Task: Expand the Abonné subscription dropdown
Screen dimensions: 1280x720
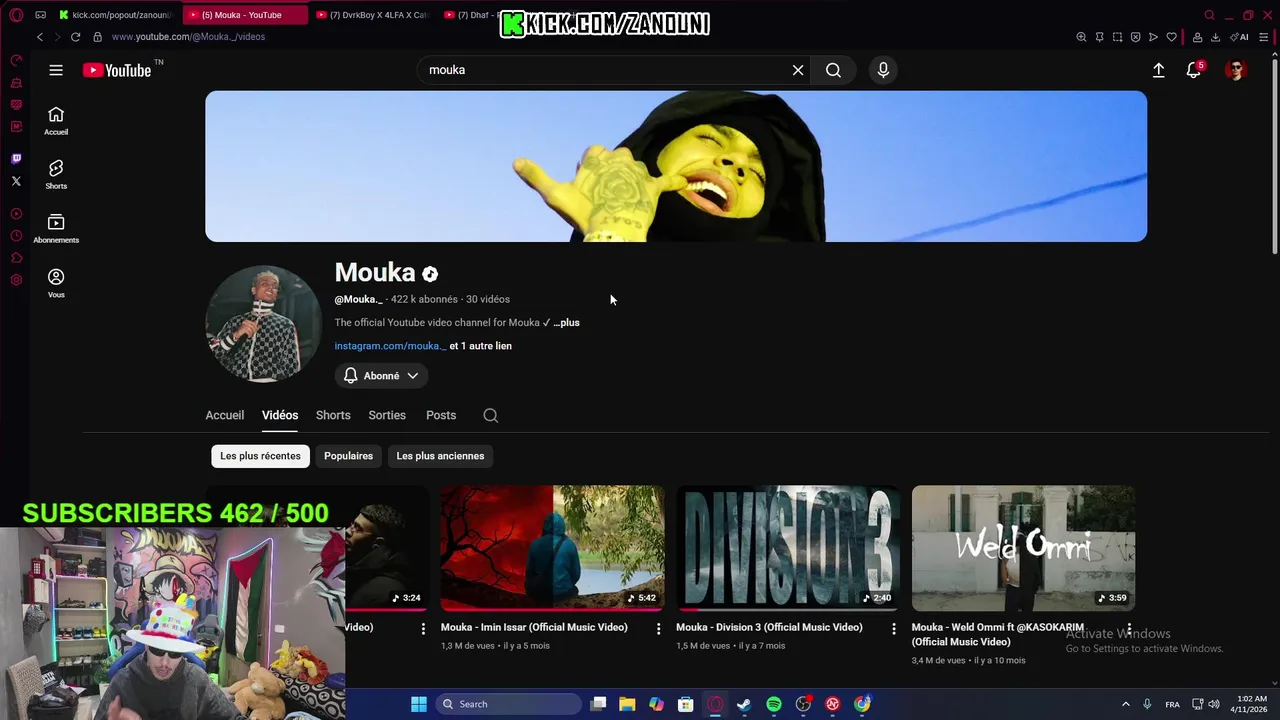Action: [x=381, y=376]
